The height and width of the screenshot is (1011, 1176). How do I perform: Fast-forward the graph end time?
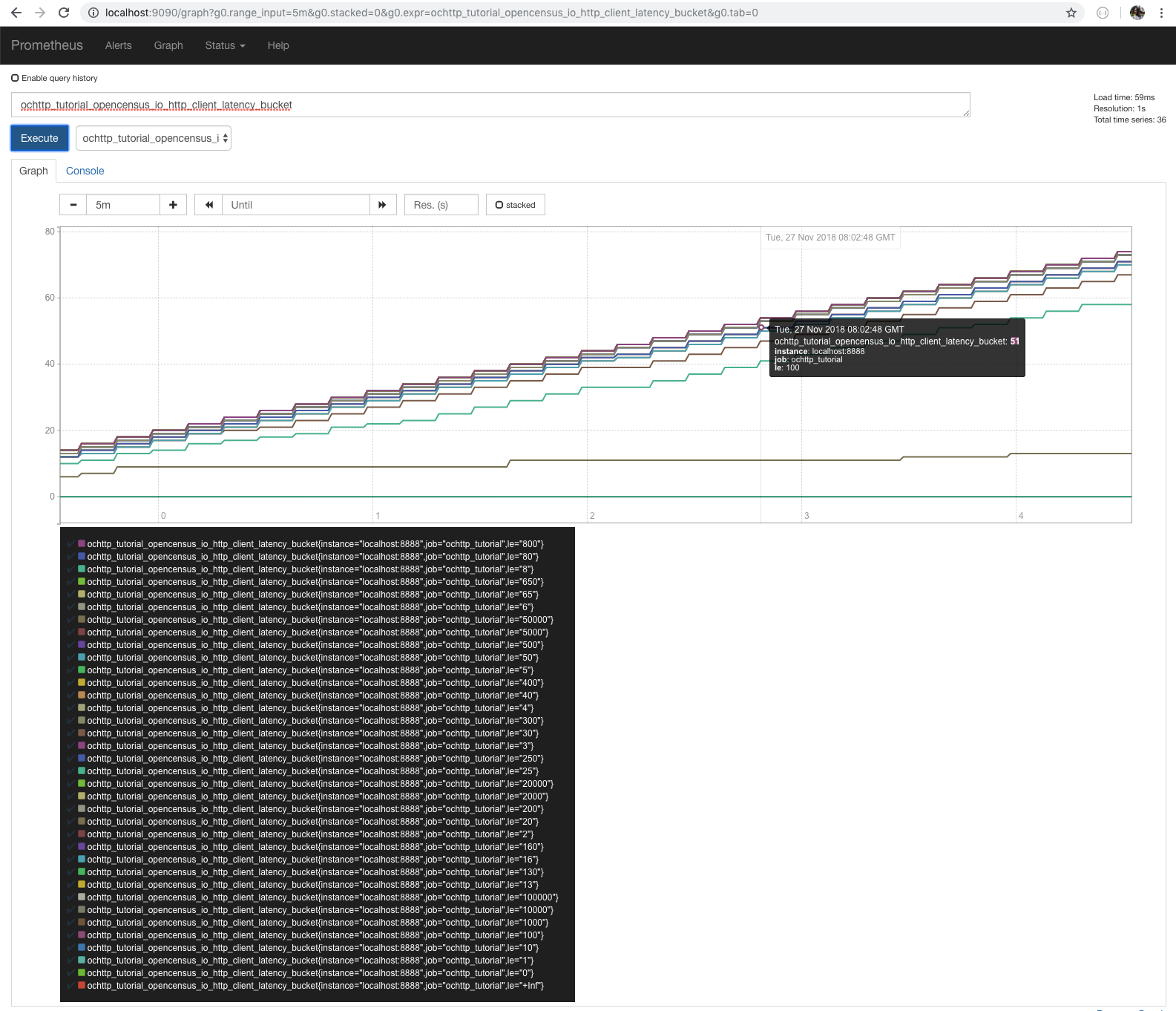[x=383, y=205]
